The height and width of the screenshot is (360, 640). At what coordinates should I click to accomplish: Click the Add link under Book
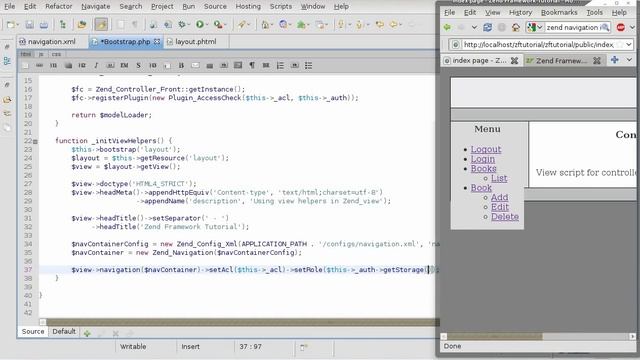point(499,198)
